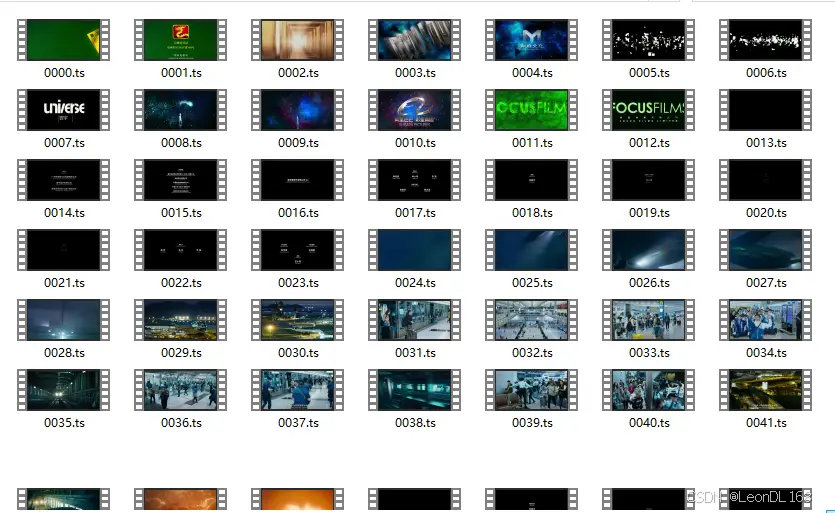Select the 0022.ts video icon
The image size is (835, 513).
[x=181, y=250]
